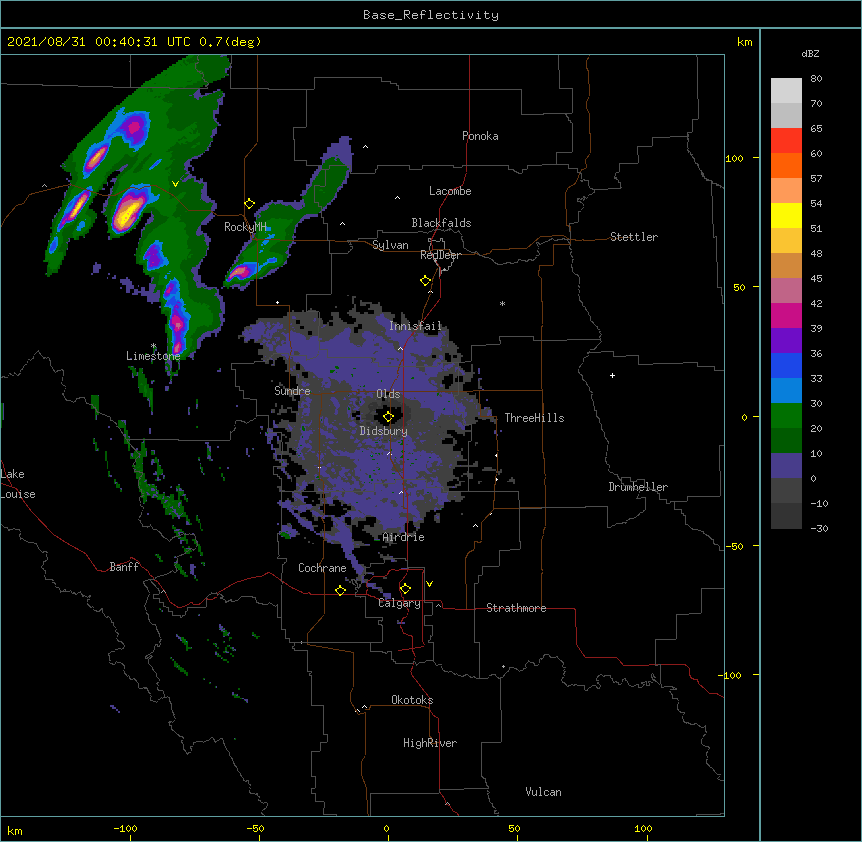Click the Okotoks label
862x842 pixels.
click(412, 700)
